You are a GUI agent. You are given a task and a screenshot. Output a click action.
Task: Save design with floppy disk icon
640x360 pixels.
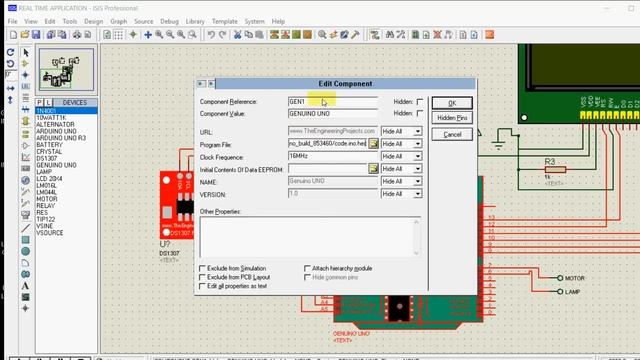pyautogui.click(x=36, y=35)
